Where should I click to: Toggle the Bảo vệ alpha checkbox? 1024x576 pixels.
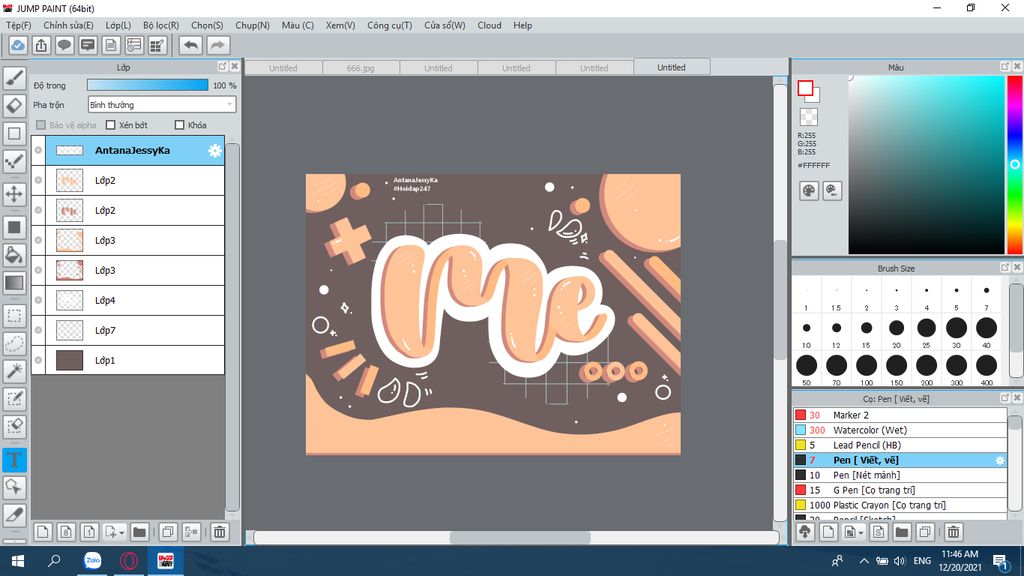(41, 125)
